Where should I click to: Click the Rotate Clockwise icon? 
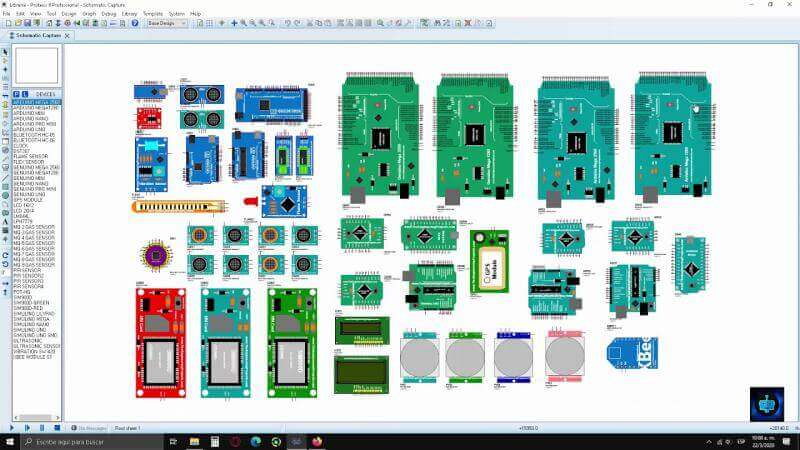5,255
